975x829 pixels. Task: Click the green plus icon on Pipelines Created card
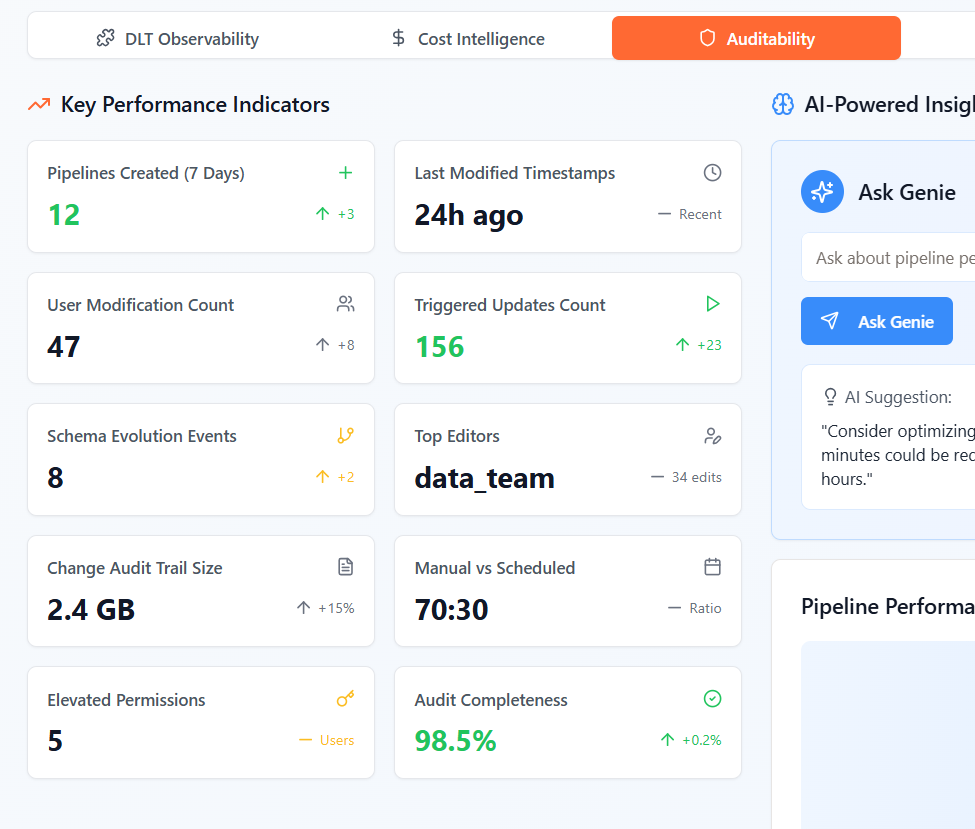pos(345,172)
